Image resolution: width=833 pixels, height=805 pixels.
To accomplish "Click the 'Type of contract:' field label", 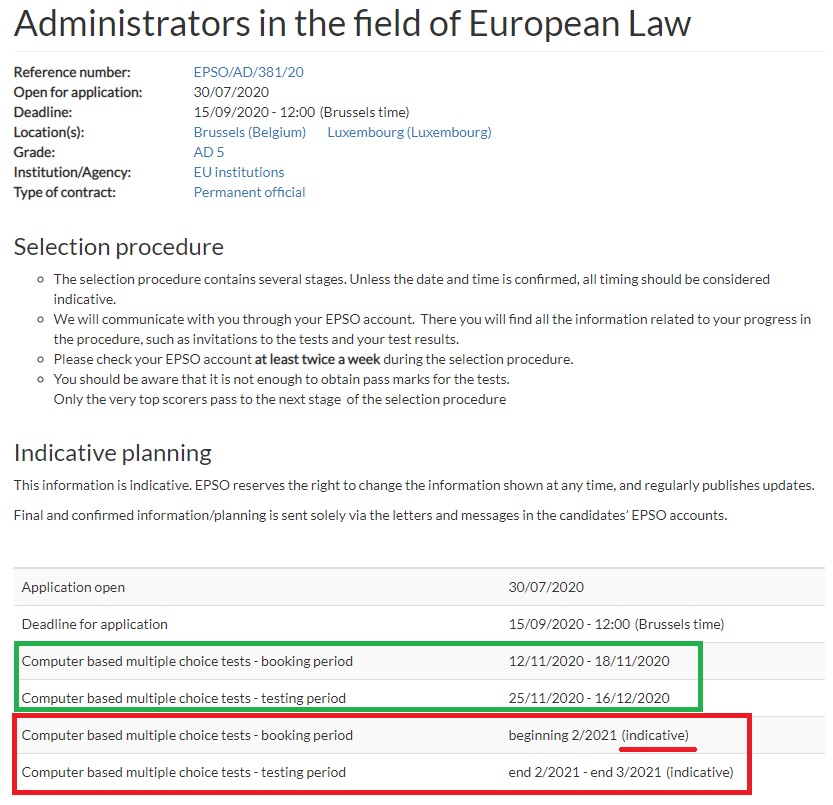I will pyautogui.click(x=64, y=192).
